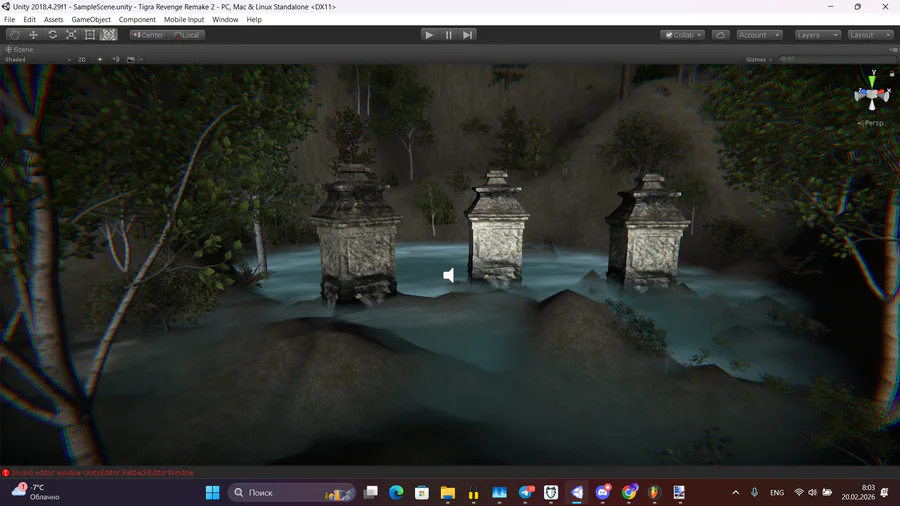
Task: Open the Account dropdown
Action: pyautogui.click(x=759, y=35)
